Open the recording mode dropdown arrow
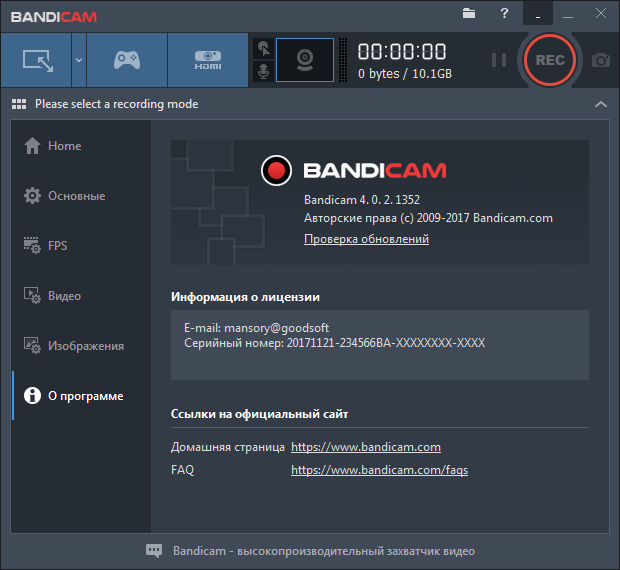 (78, 60)
